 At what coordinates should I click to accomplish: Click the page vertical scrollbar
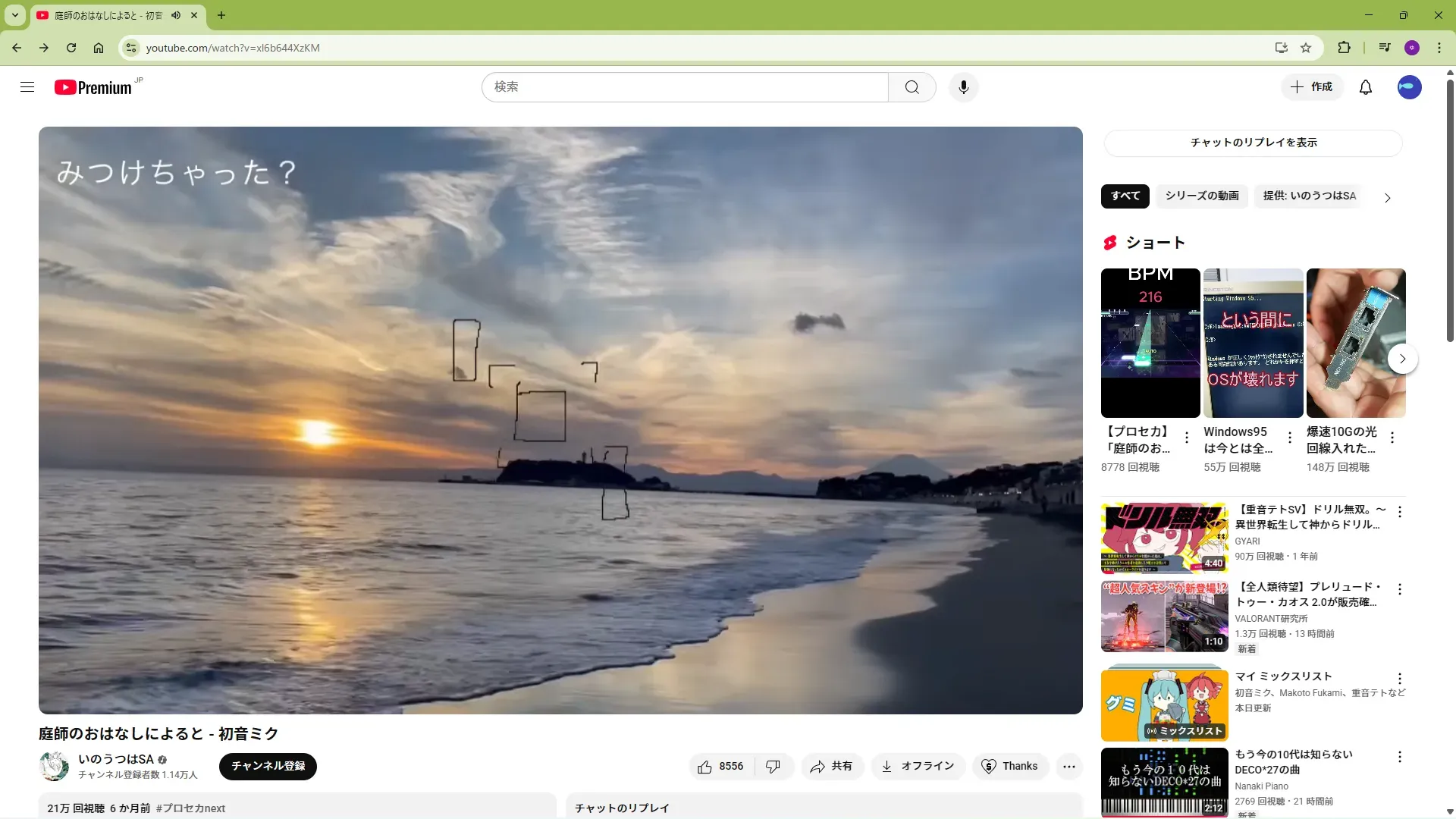pyautogui.click(x=1450, y=212)
